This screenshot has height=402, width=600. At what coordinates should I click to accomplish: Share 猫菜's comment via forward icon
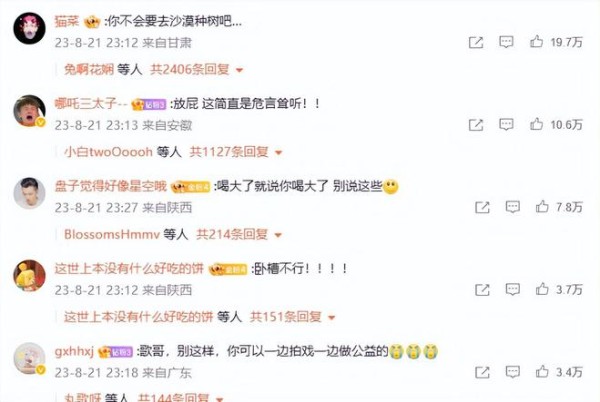click(476, 42)
